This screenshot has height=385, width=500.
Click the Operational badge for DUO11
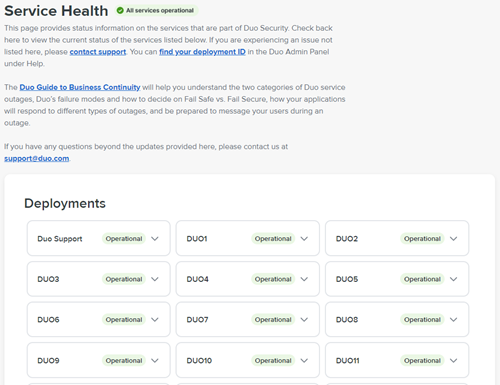(x=422, y=360)
